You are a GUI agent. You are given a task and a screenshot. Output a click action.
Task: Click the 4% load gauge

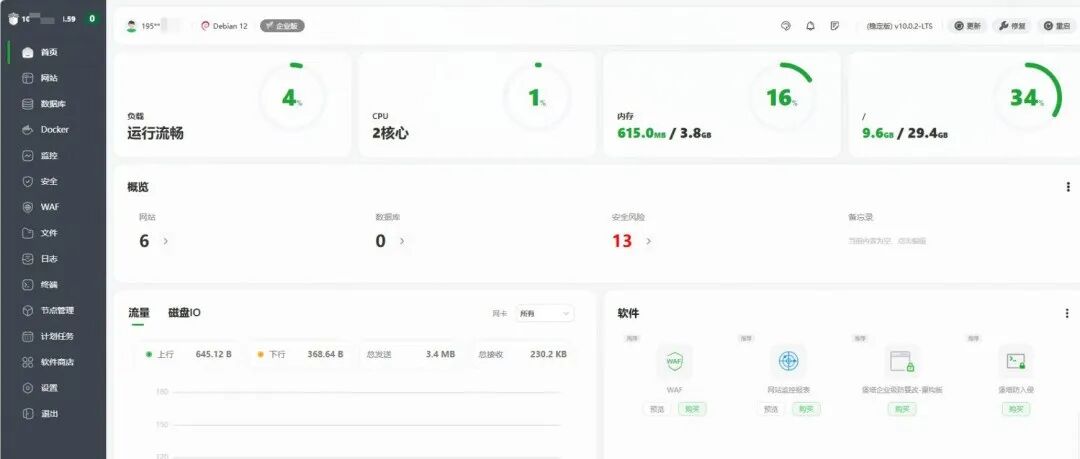[x=292, y=99]
